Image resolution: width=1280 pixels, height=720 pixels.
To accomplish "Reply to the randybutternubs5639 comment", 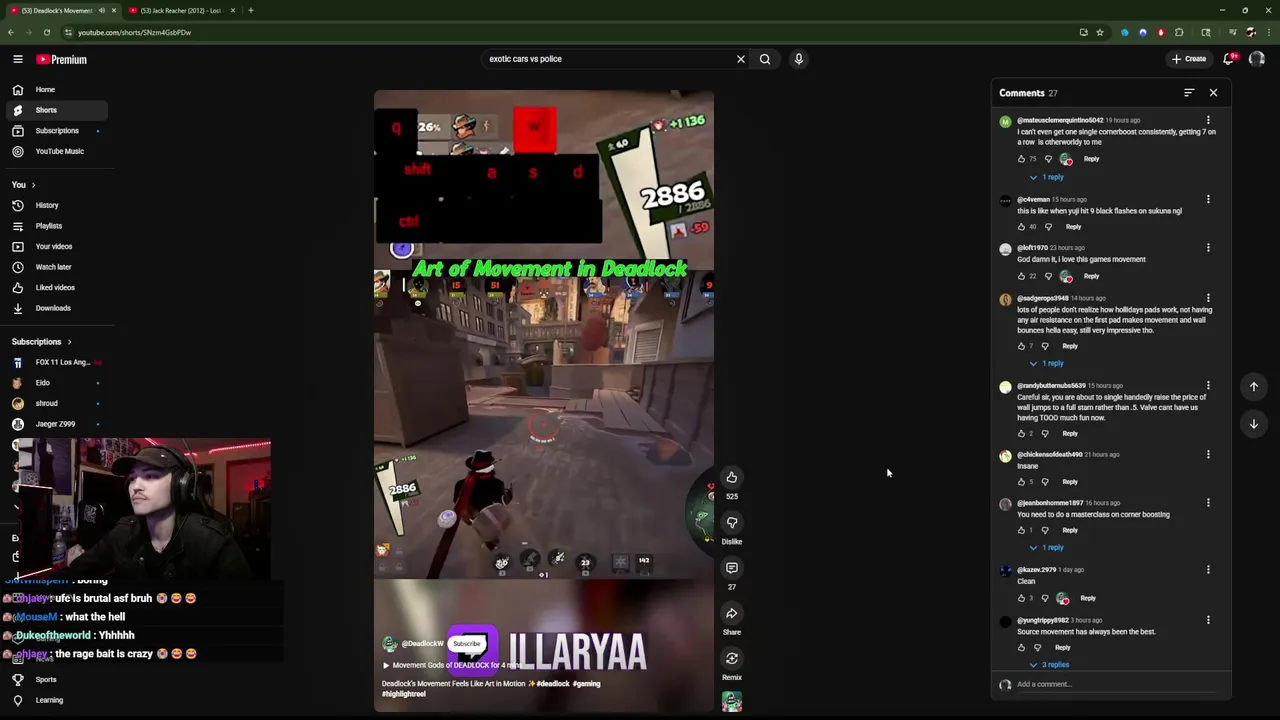I will pyautogui.click(x=1070, y=434).
